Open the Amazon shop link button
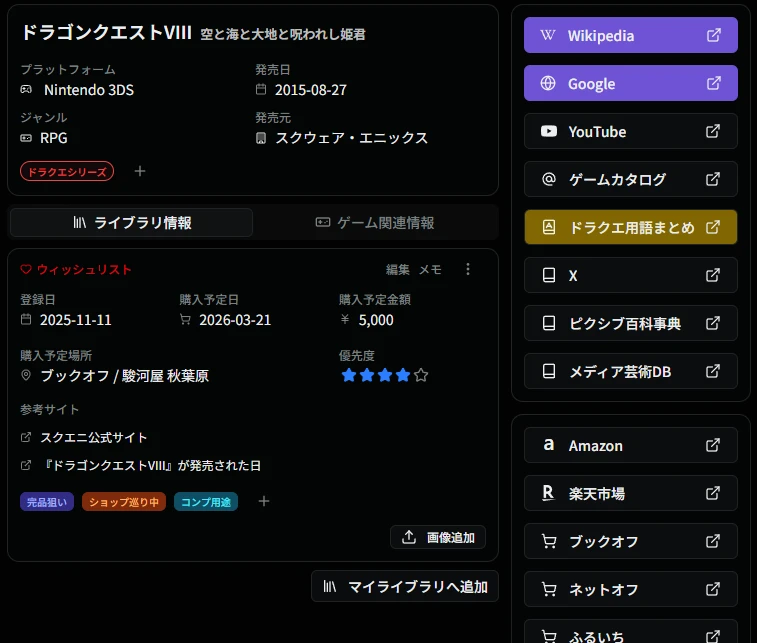 pos(631,445)
